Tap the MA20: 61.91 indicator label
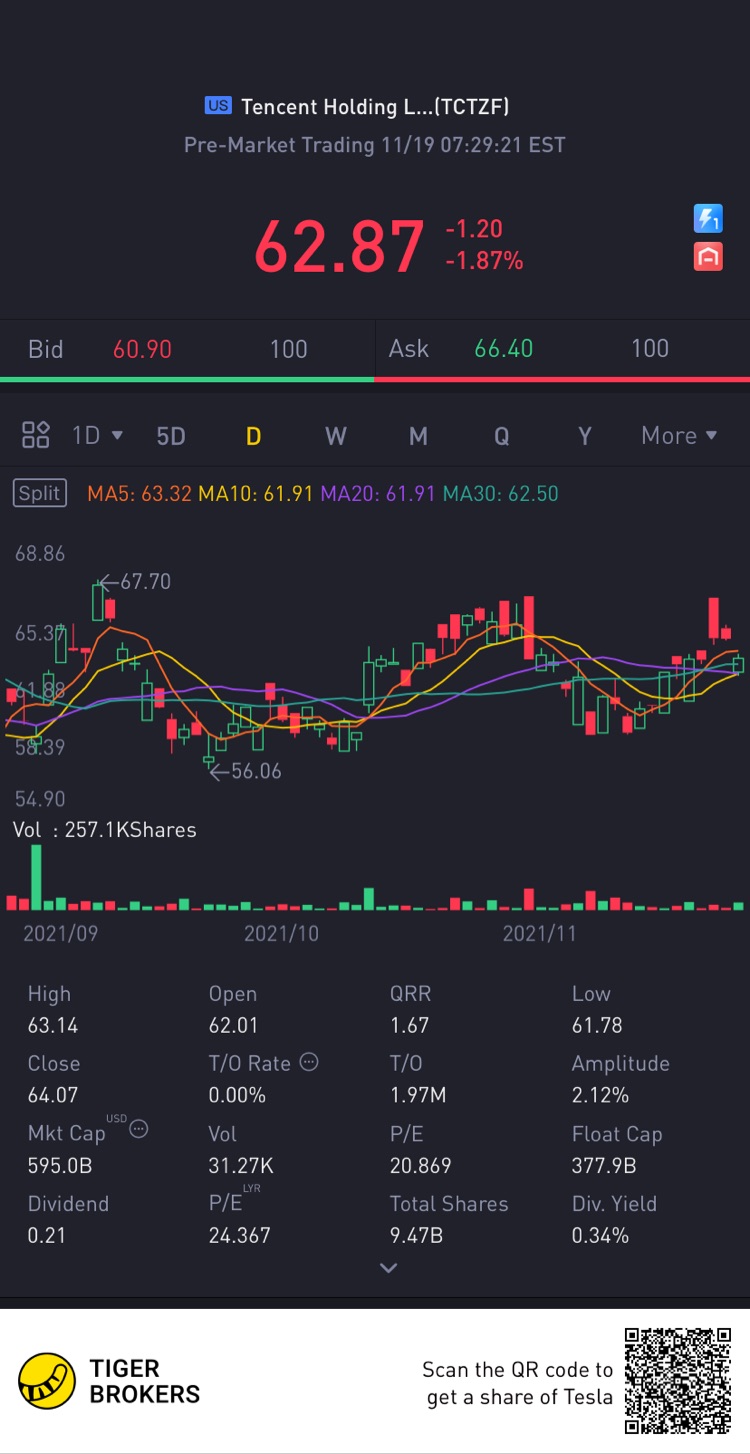Screen dimensions: 750x1454 [379, 493]
